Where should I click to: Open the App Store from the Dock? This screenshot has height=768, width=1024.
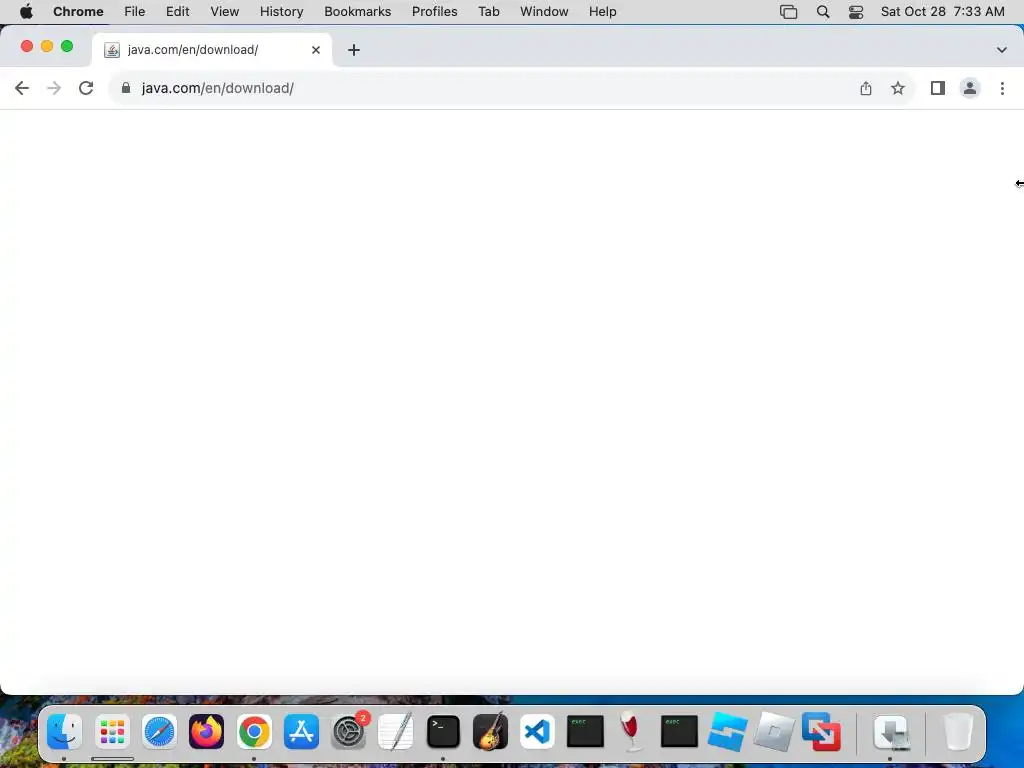click(x=301, y=731)
